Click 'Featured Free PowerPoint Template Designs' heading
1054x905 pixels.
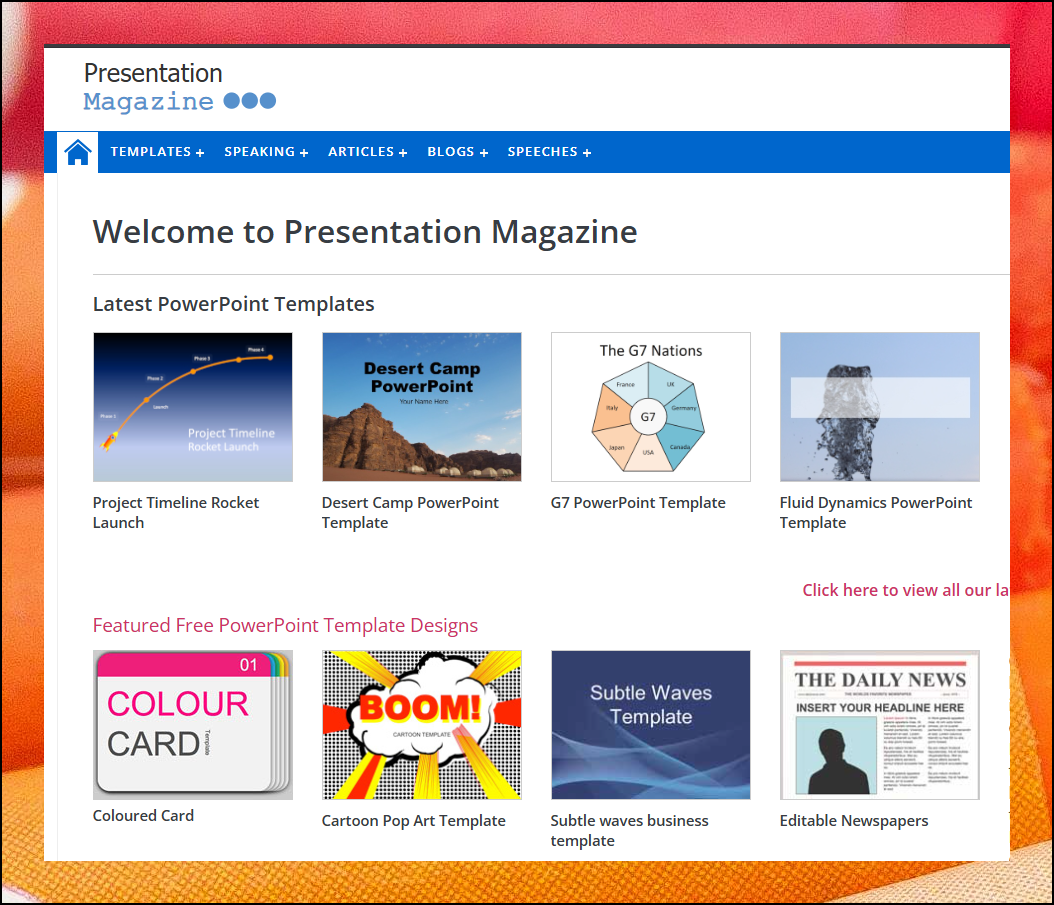[x=285, y=625]
